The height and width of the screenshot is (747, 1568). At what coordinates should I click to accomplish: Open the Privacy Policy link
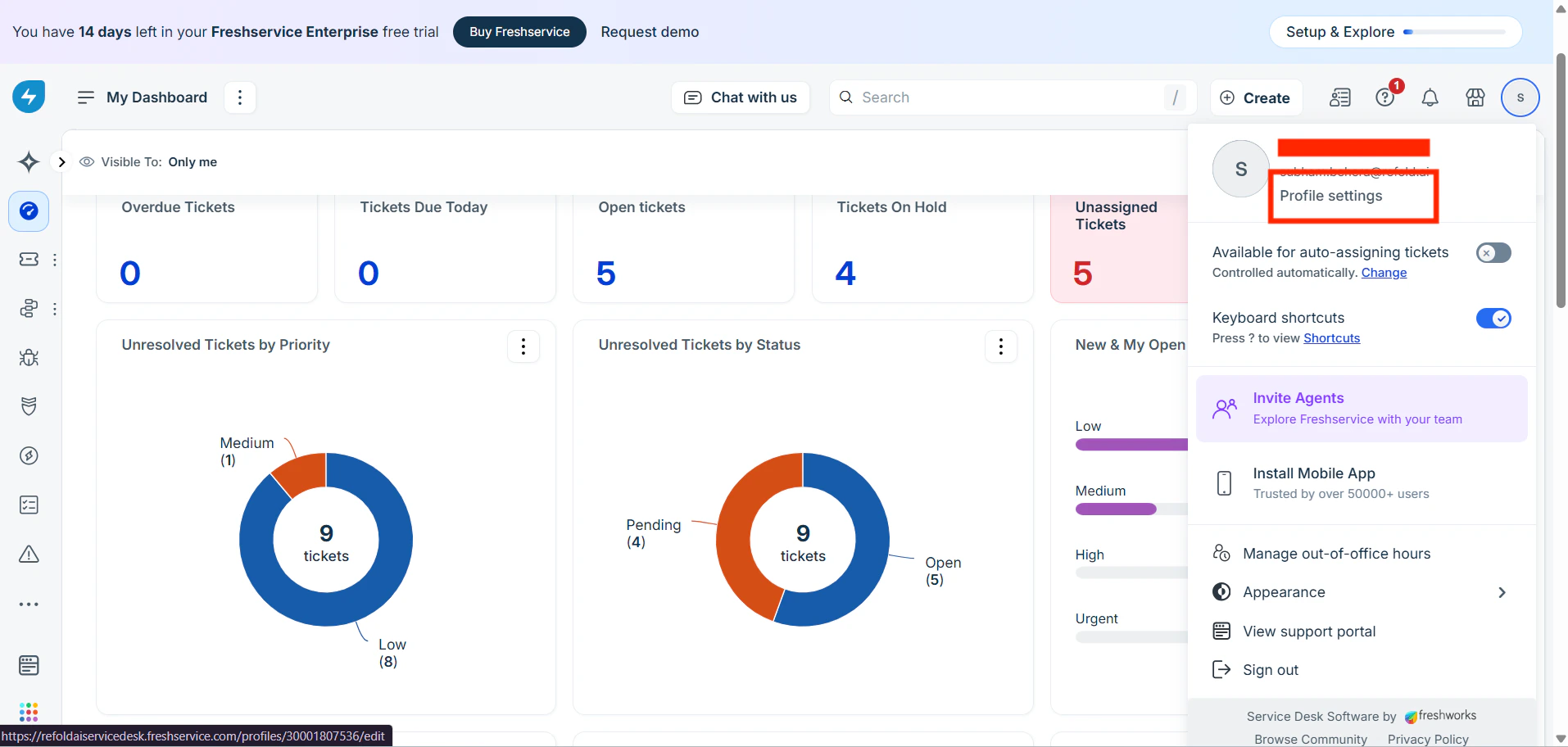[x=1428, y=739]
